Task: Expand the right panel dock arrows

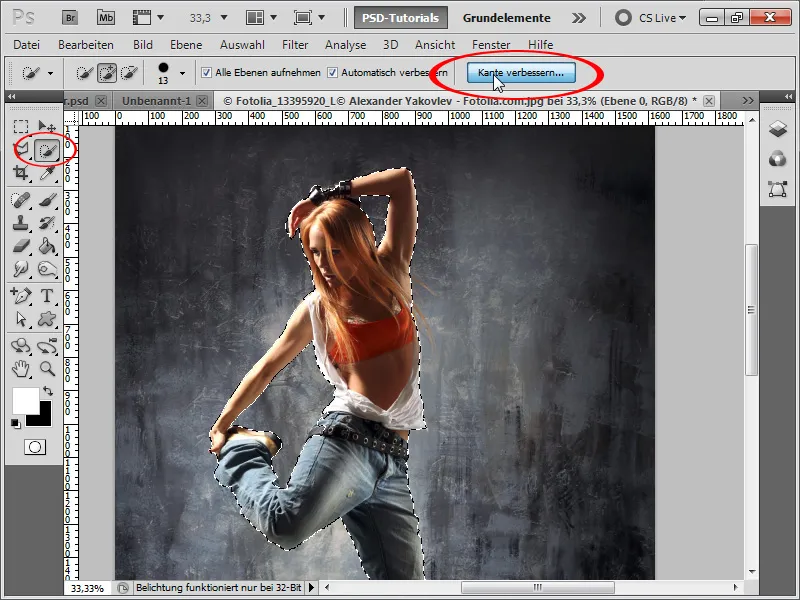Action: pos(788,96)
